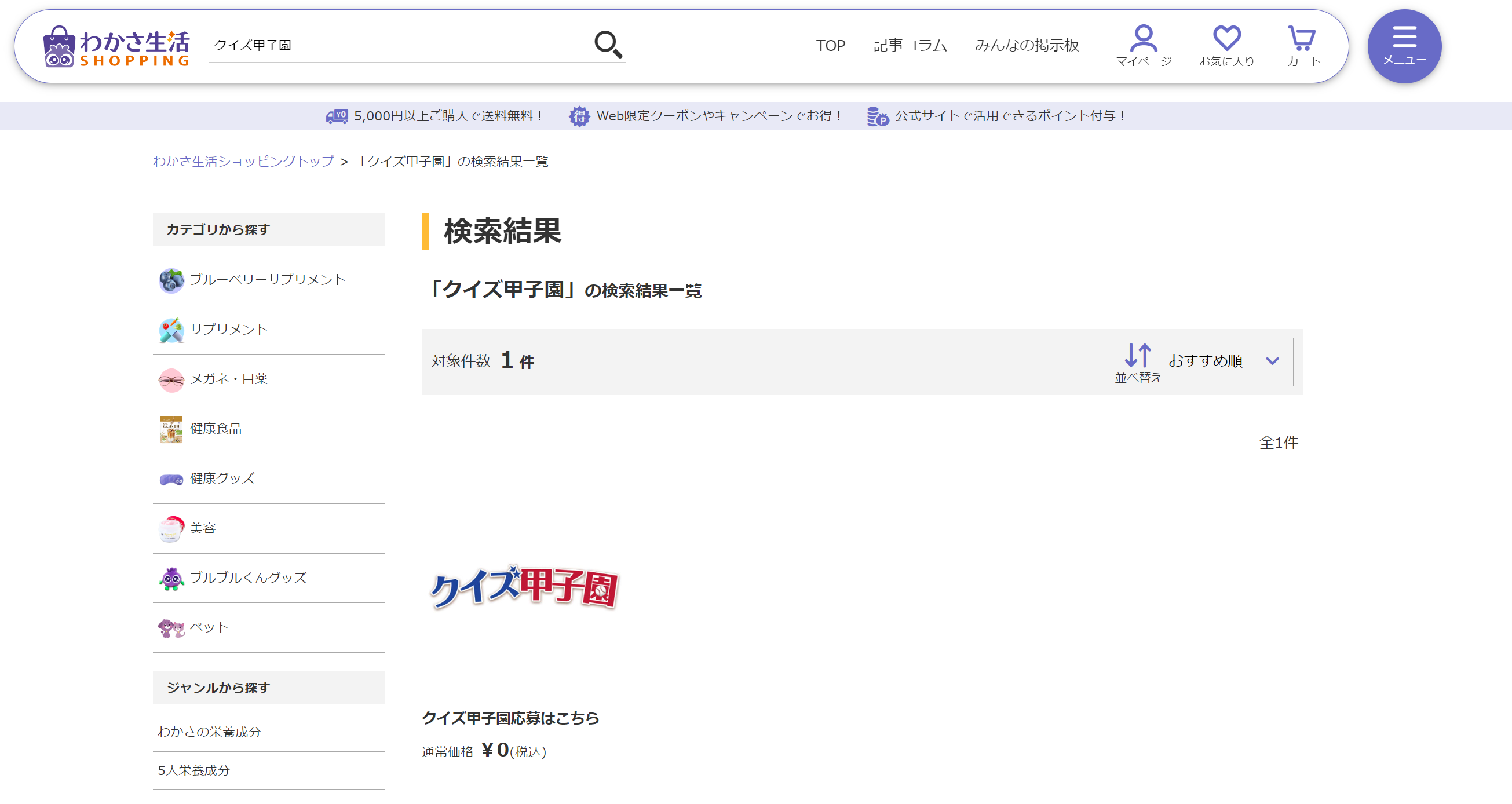The height and width of the screenshot is (804, 1512).
Task: Select 健康グッズ category text link
Action: tap(222, 479)
